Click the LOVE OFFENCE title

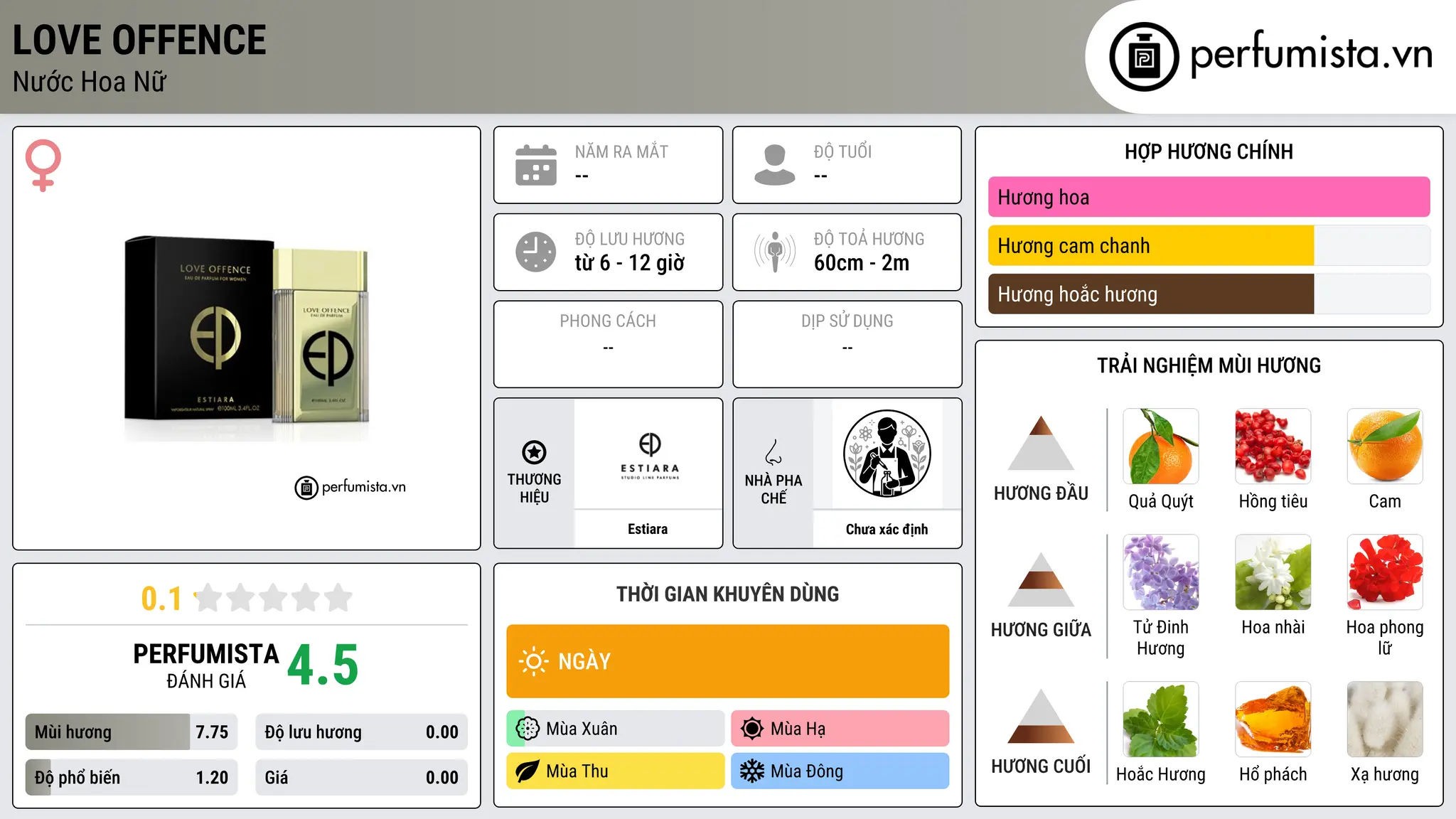click(x=139, y=40)
